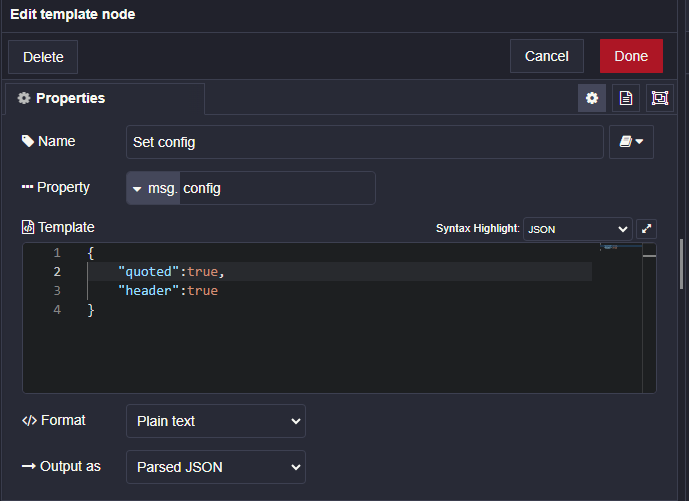
Task: Click the closing brace on line 4
Action: 91,310
